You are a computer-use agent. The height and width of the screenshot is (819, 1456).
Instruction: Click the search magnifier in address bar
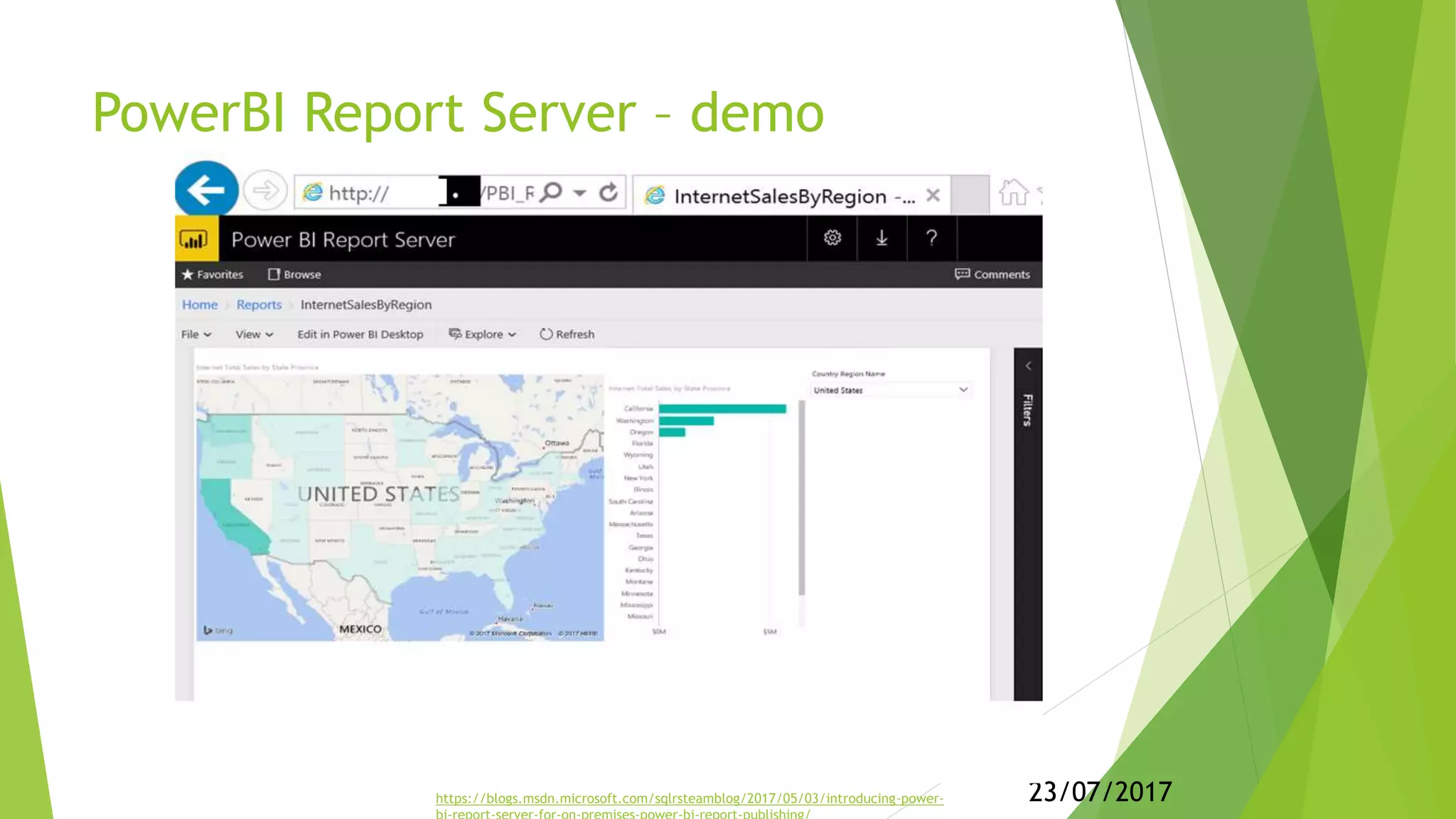[551, 192]
